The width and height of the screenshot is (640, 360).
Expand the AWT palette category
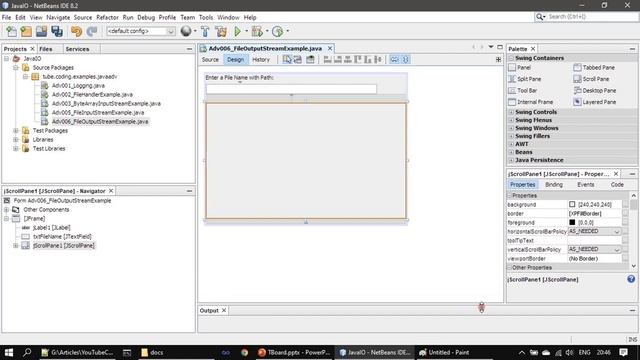click(511, 144)
